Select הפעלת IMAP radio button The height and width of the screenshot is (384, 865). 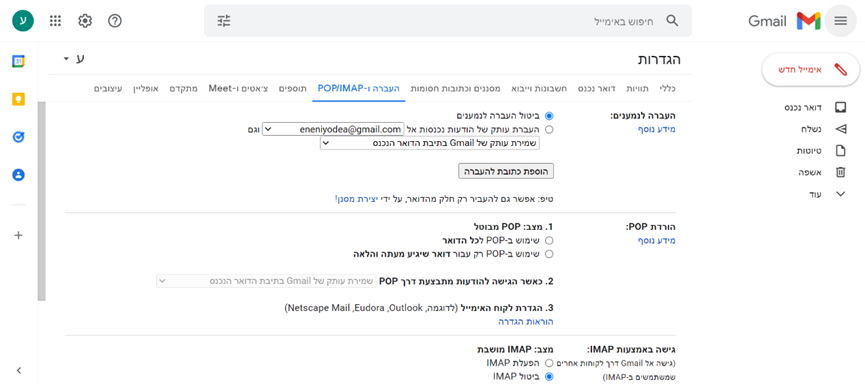(549, 363)
